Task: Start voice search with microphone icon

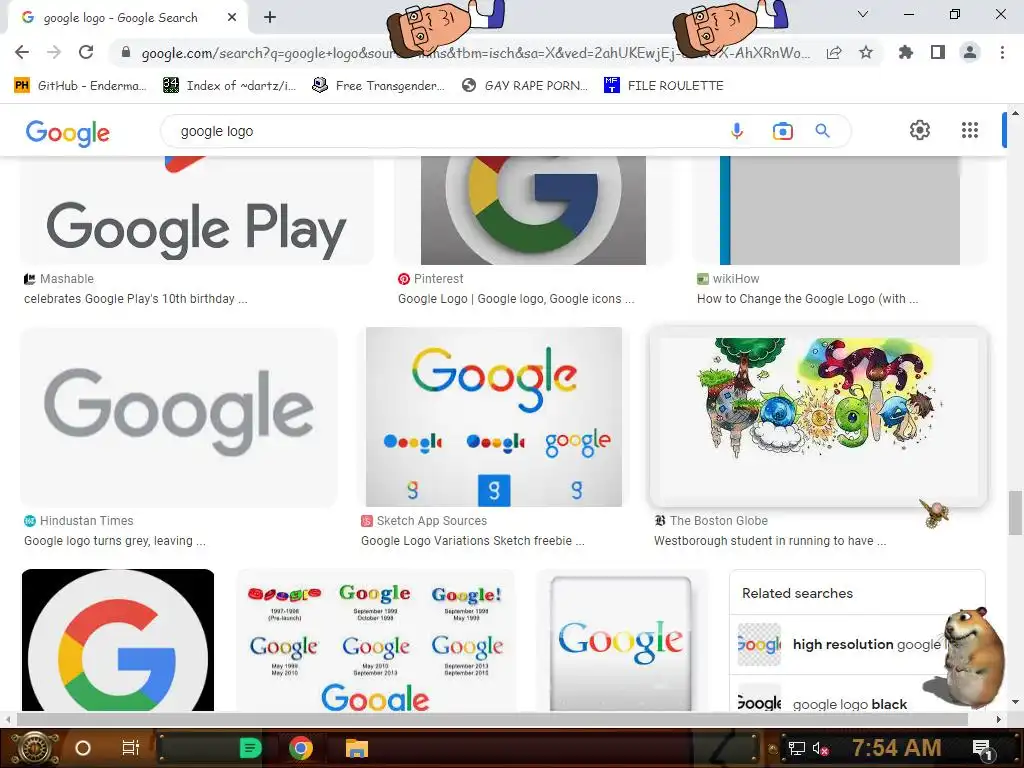Action: pos(737,131)
